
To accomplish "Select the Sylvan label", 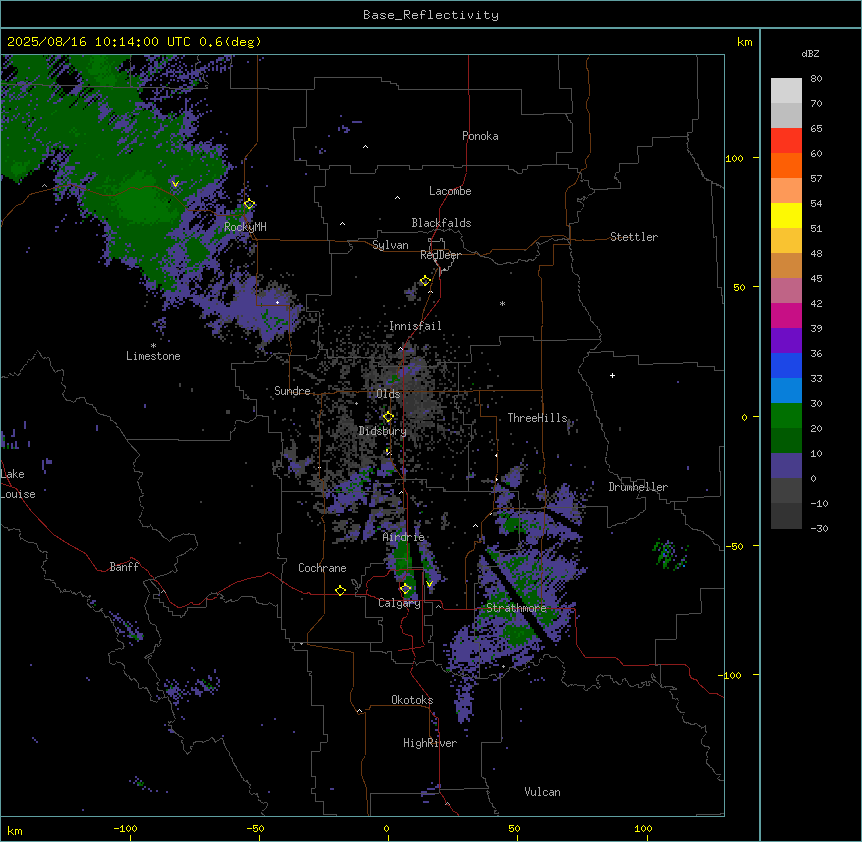I will pyautogui.click(x=390, y=245).
